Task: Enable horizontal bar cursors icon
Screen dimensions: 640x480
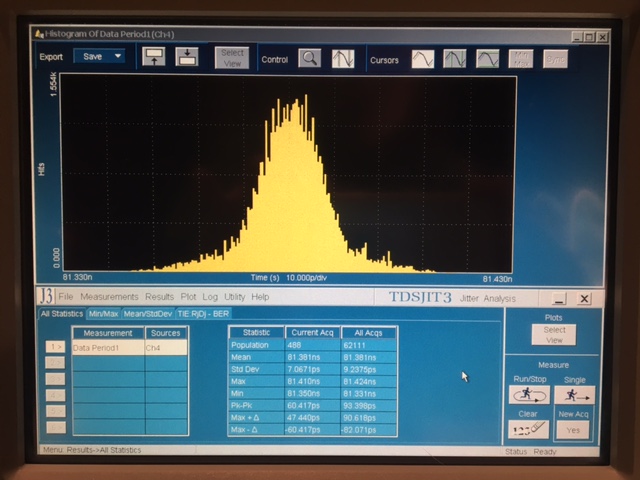Action: (488, 59)
